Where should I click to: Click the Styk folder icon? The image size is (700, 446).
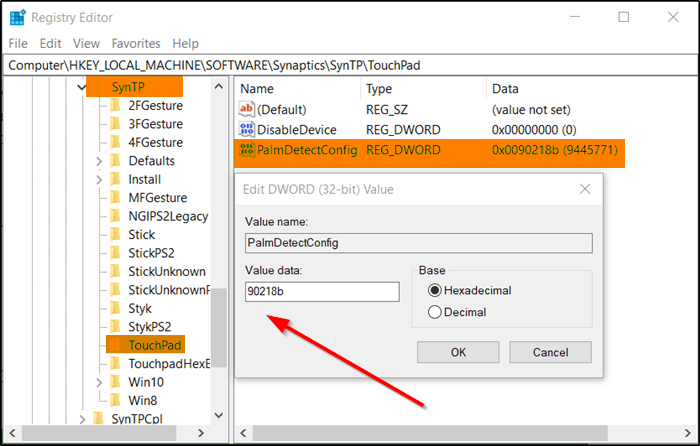tap(115, 308)
